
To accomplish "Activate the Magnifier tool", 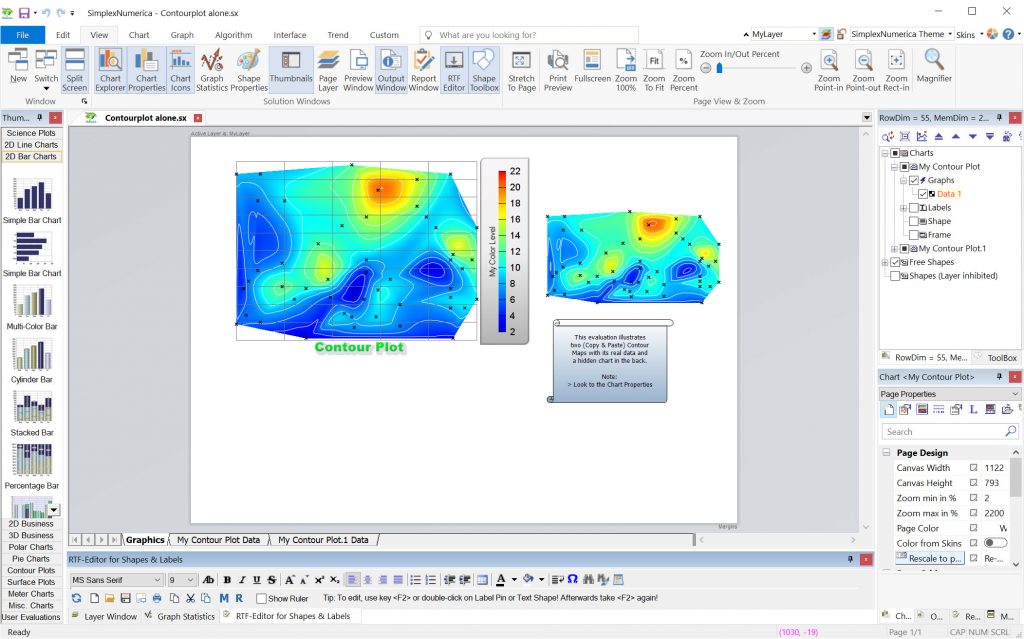I will (934, 67).
